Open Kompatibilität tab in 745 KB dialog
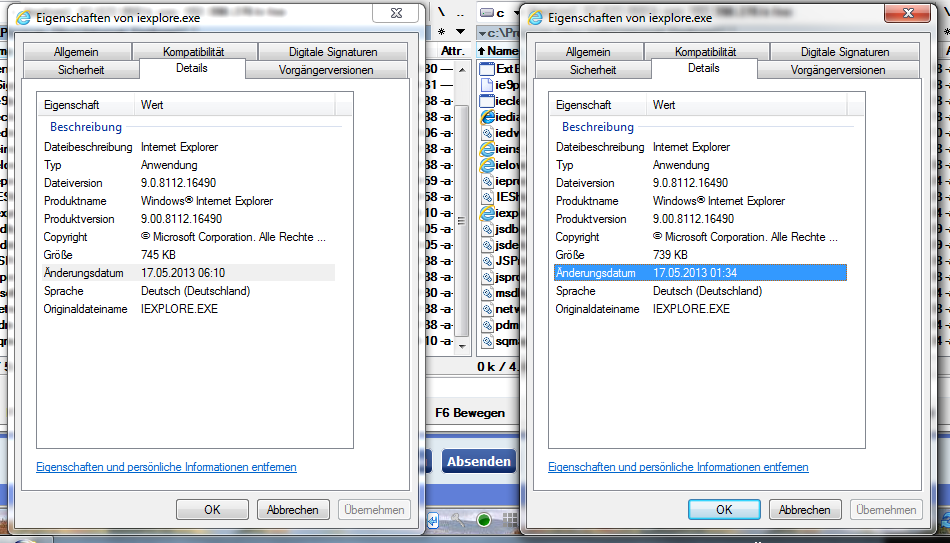Image resolution: width=950 pixels, height=543 pixels. [194, 52]
